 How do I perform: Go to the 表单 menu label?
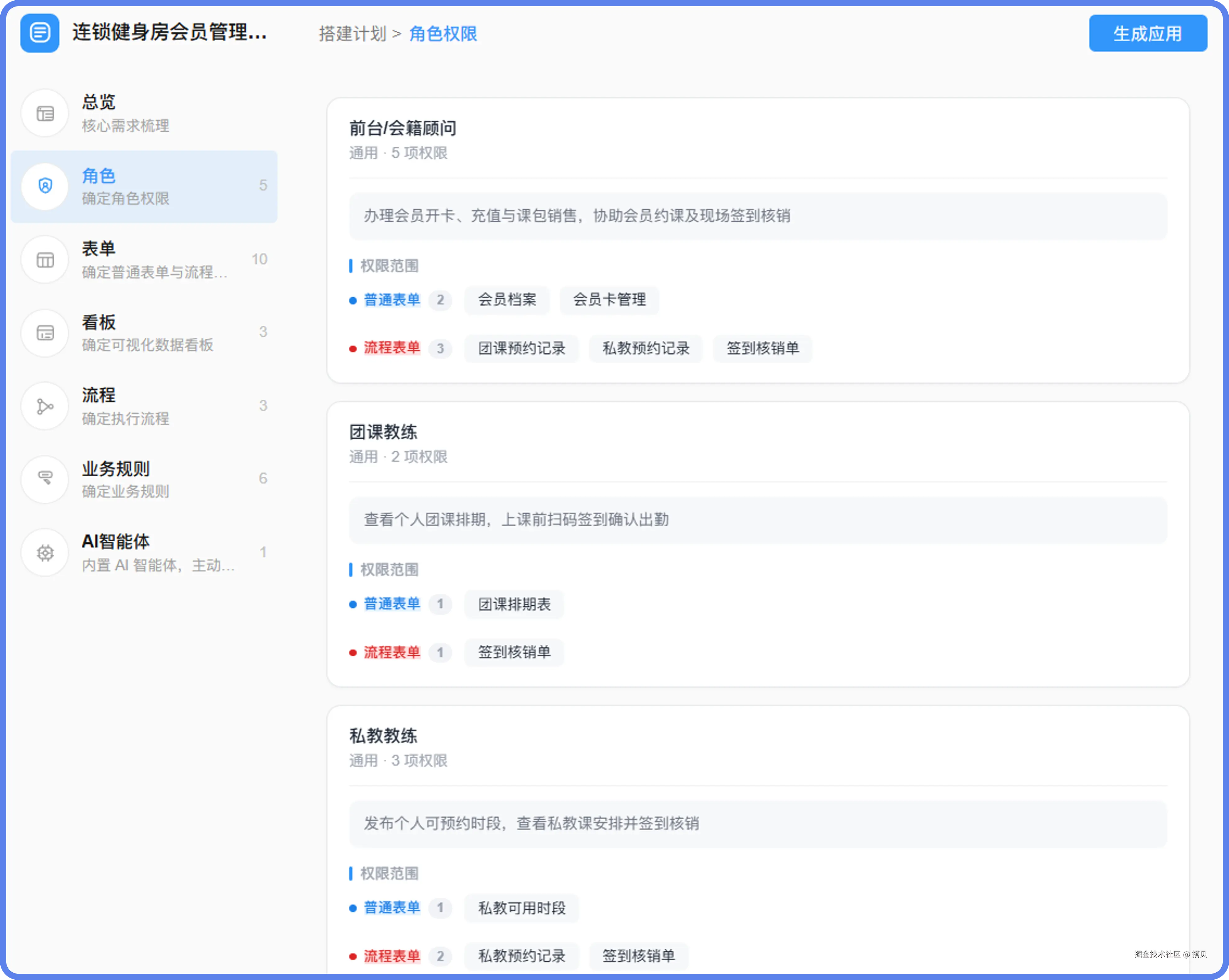tap(99, 249)
